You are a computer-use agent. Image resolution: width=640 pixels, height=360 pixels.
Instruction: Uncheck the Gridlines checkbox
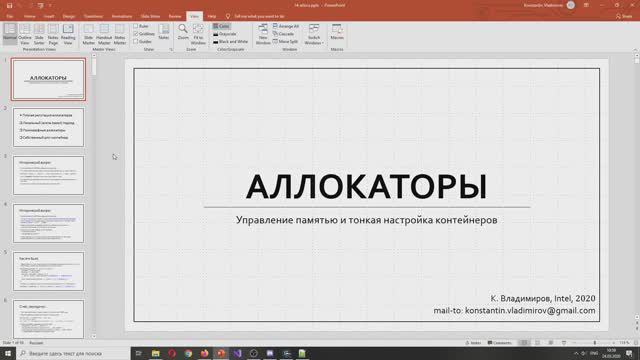tap(144, 34)
